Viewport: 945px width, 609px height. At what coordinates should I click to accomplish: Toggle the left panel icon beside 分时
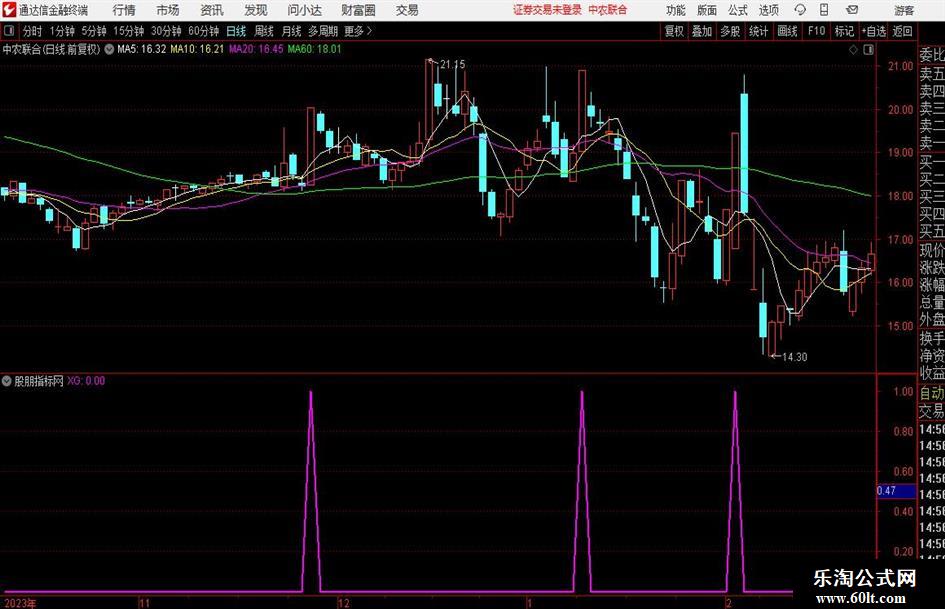9,31
